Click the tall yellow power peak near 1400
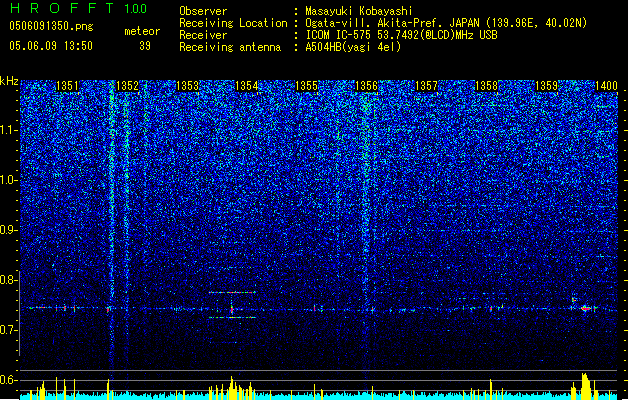The height and width of the screenshot is (400, 629). 586,386
